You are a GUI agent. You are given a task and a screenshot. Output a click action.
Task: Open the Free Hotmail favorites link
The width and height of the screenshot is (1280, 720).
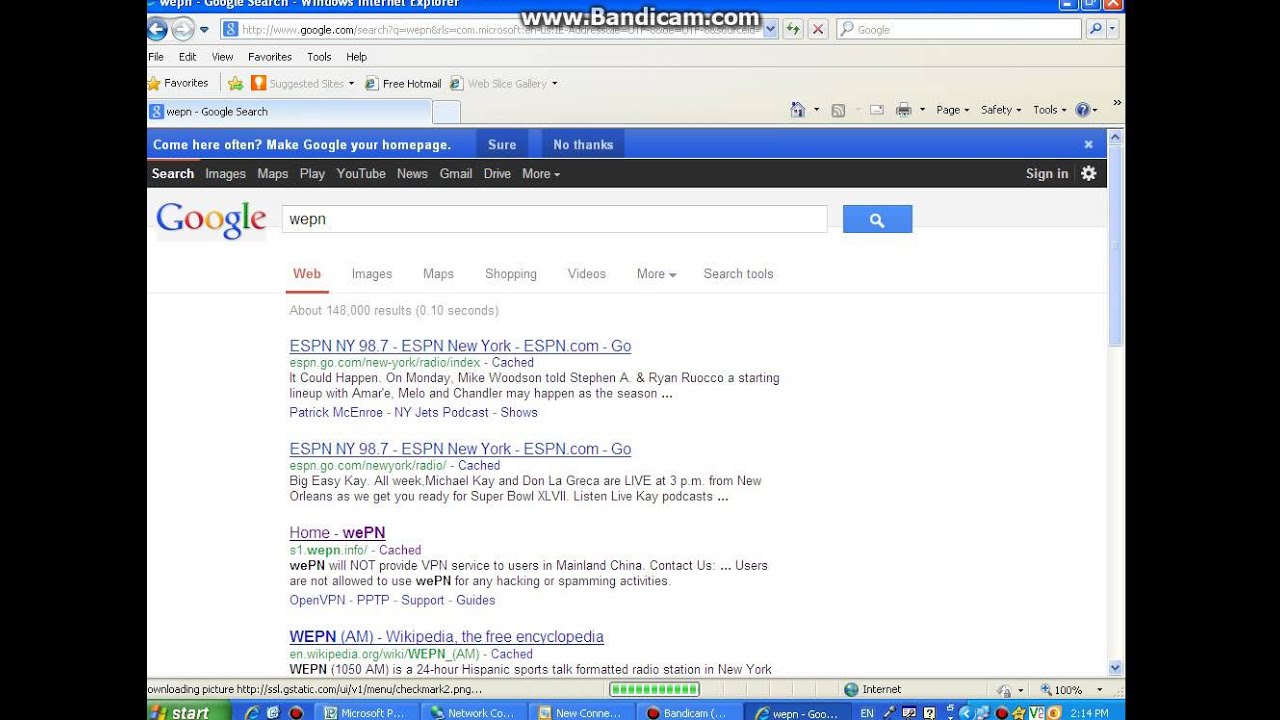pos(402,84)
